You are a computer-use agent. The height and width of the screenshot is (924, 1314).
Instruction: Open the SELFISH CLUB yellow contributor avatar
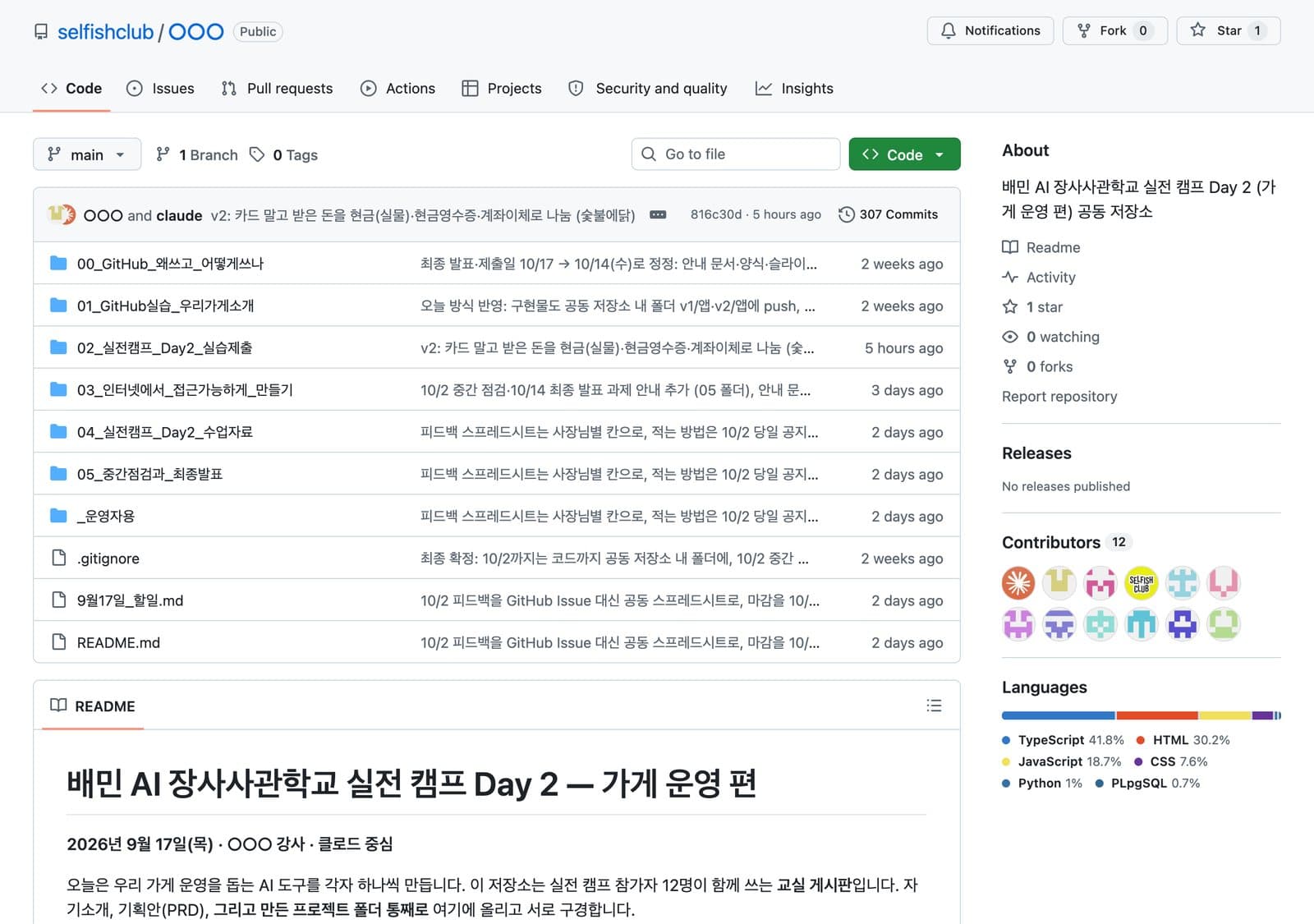[x=1142, y=583]
